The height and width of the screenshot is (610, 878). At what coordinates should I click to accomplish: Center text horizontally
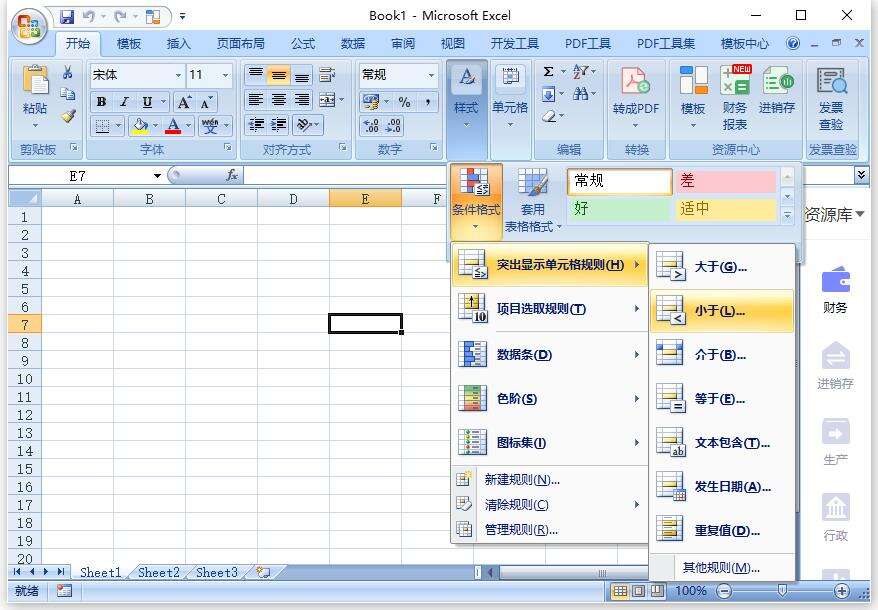(x=279, y=100)
